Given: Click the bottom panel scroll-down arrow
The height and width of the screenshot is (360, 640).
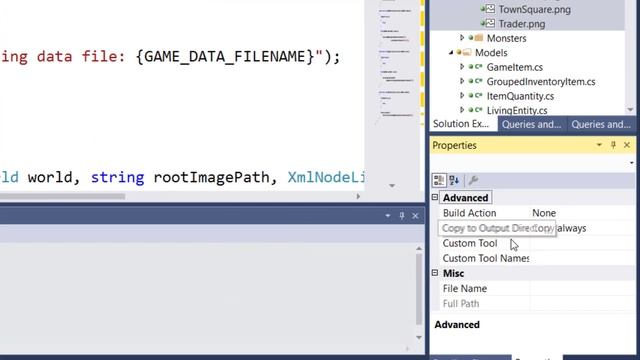Looking at the screenshot, I should point(419,337).
